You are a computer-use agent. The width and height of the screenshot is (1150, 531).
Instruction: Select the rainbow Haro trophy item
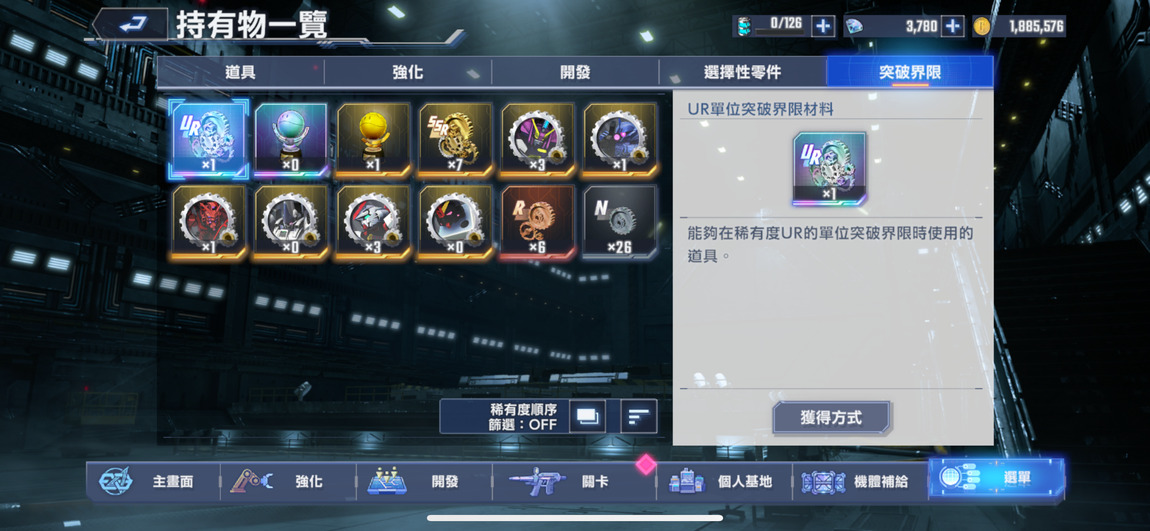(x=291, y=139)
